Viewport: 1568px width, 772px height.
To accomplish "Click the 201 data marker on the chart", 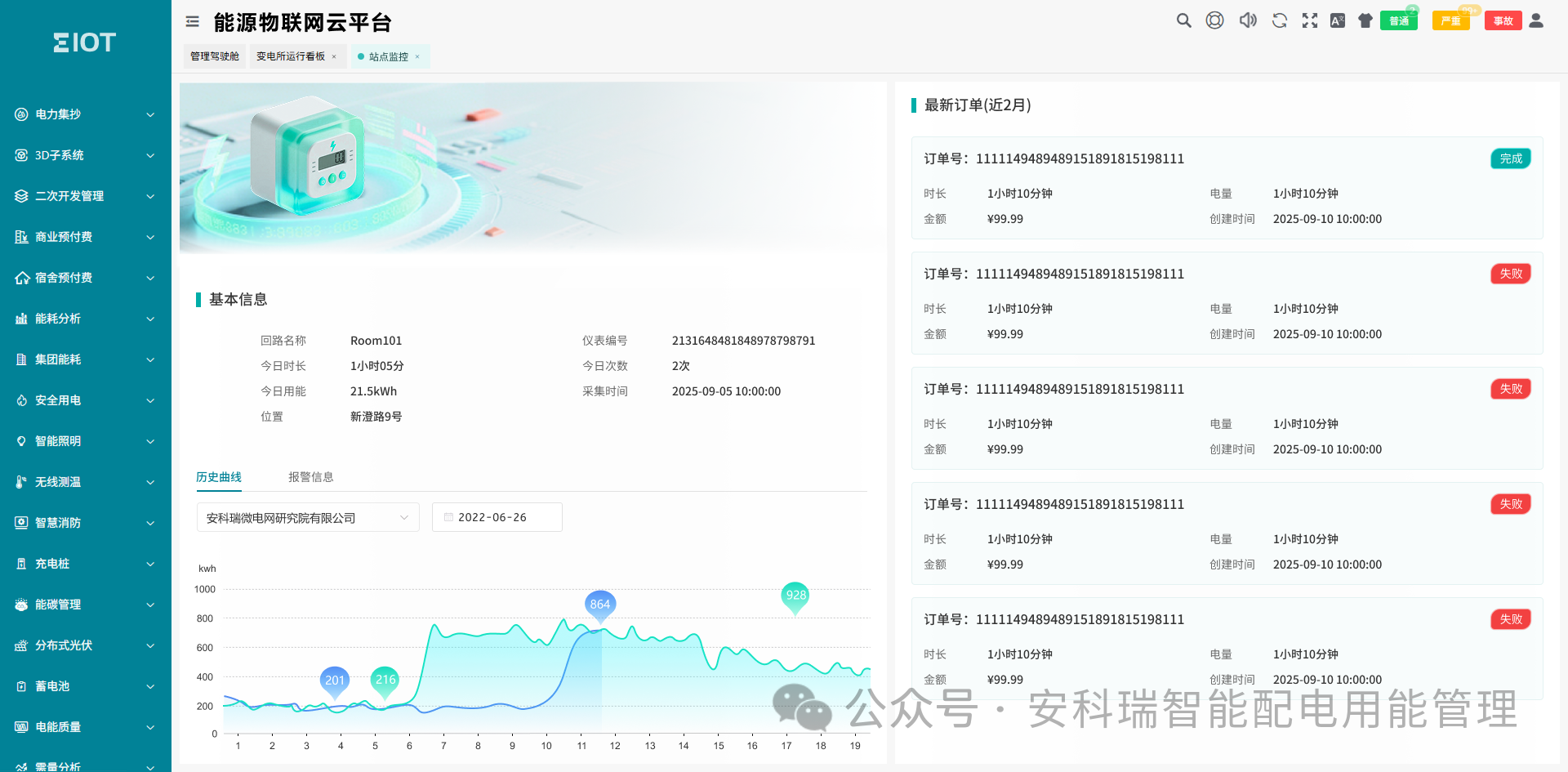I will tap(335, 681).
